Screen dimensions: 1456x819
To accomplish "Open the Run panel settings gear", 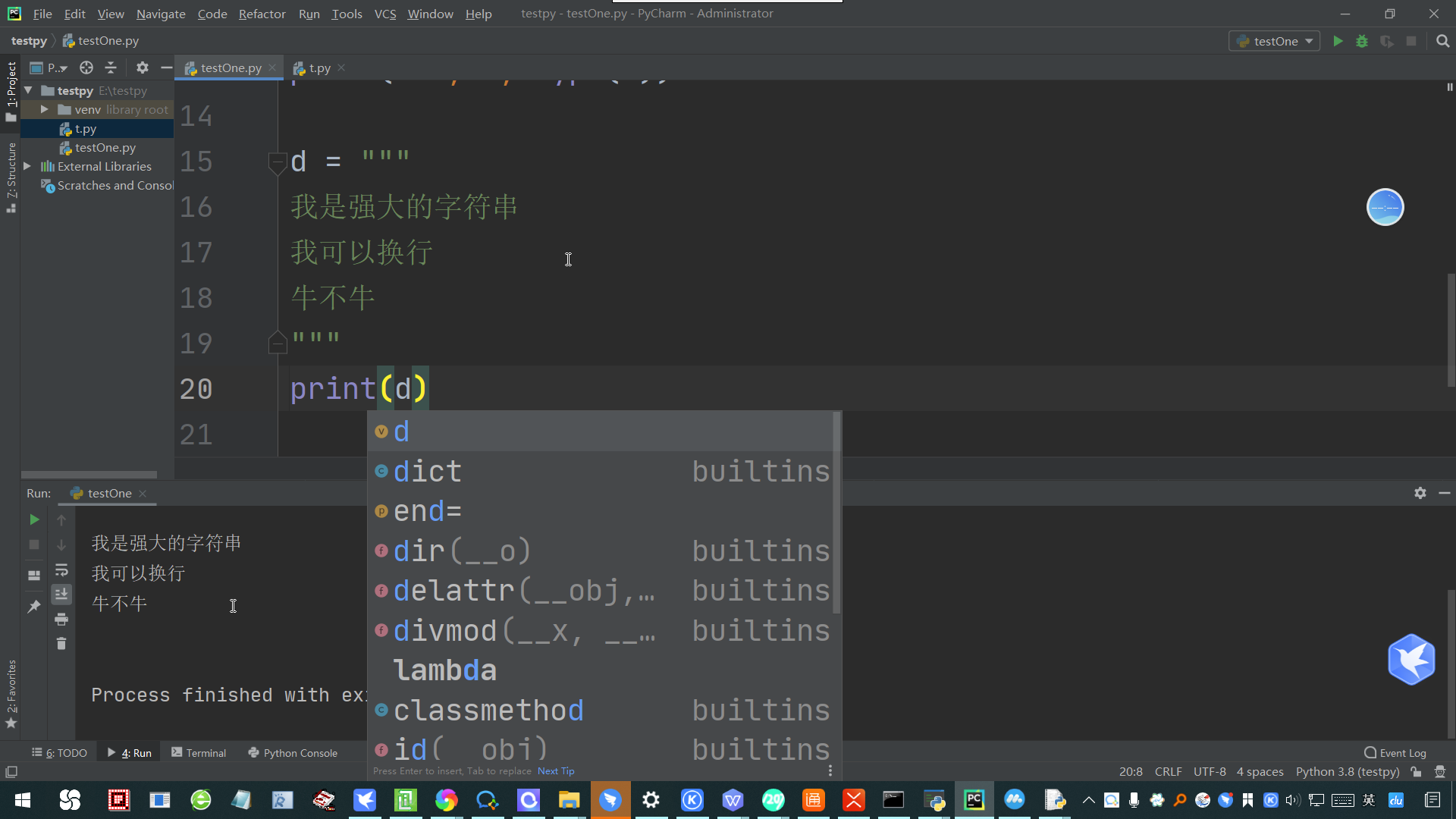I will pos(1420,493).
